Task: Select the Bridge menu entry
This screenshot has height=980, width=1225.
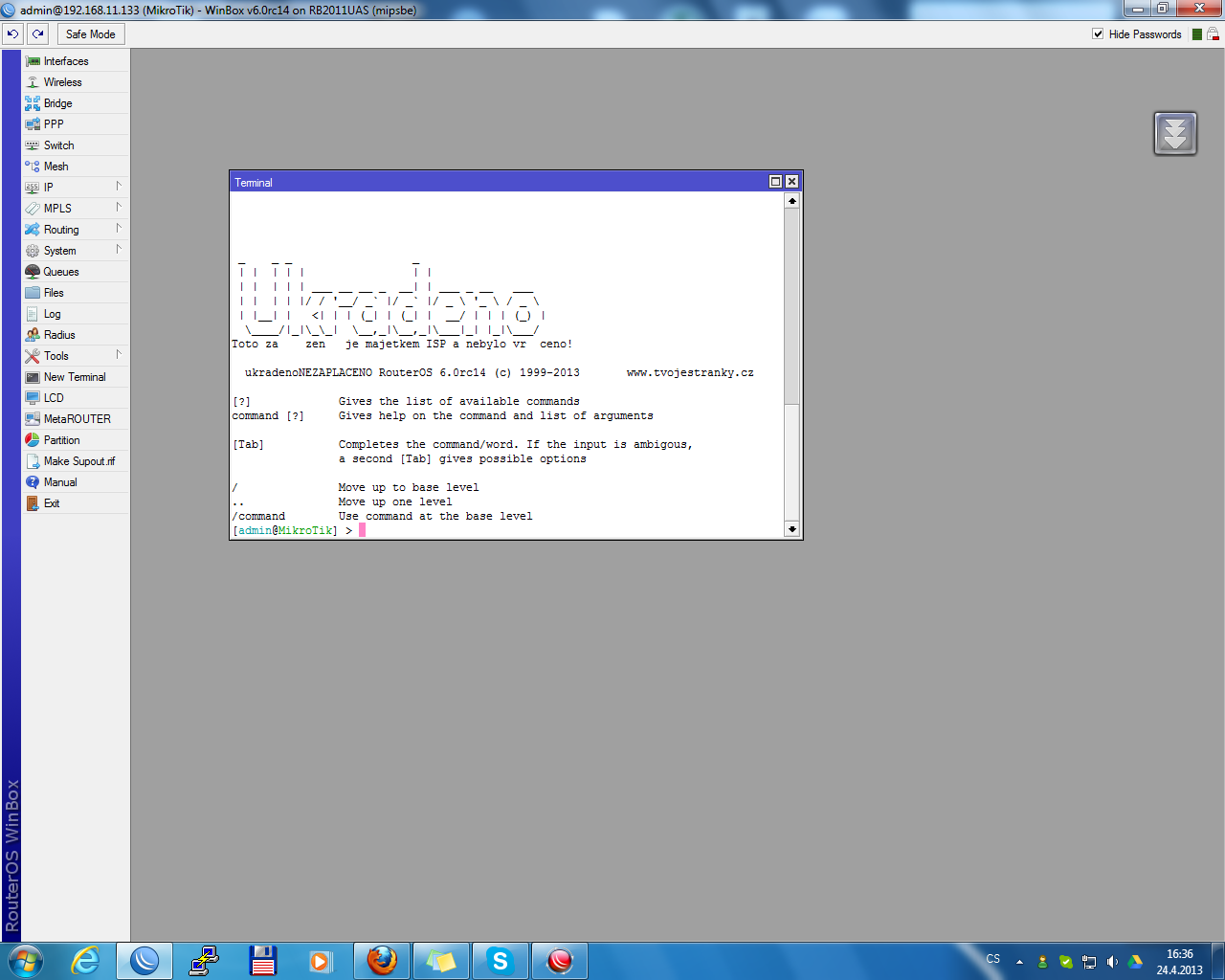Action: click(x=75, y=103)
